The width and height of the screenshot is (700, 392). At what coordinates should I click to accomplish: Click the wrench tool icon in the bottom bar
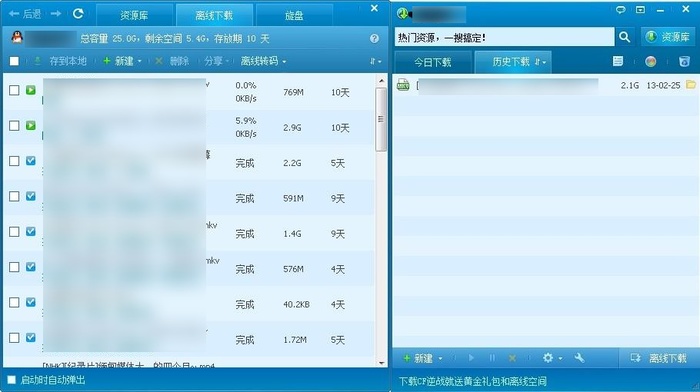point(579,358)
